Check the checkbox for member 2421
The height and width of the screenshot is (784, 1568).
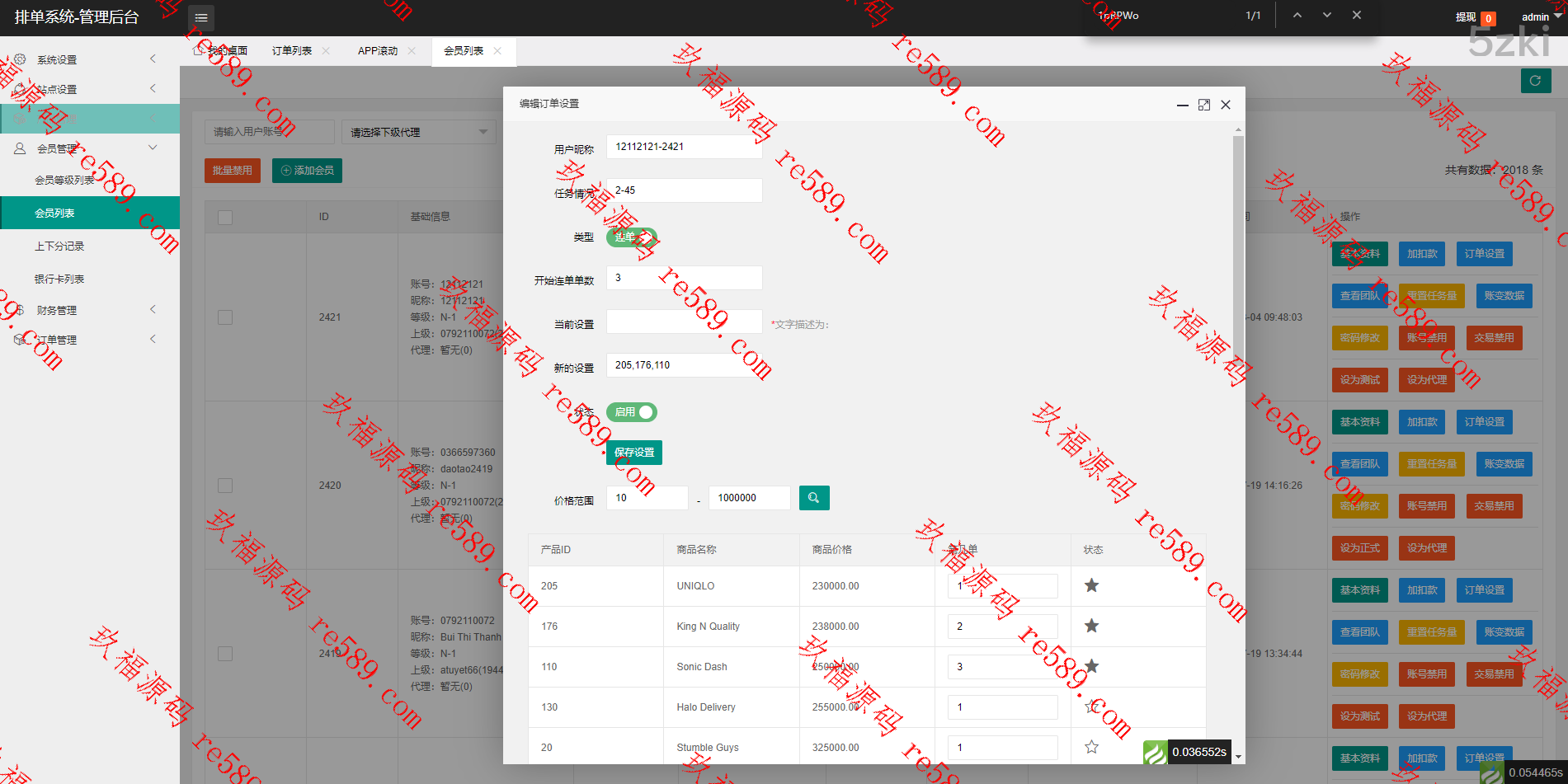[225, 317]
